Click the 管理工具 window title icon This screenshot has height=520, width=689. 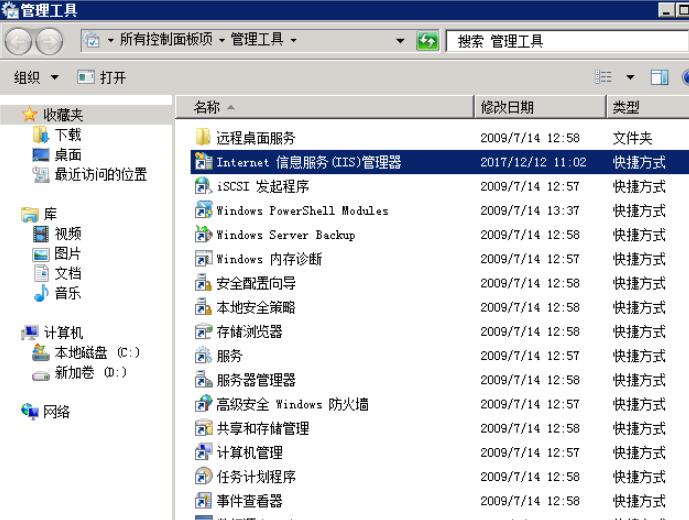[10, 9]
